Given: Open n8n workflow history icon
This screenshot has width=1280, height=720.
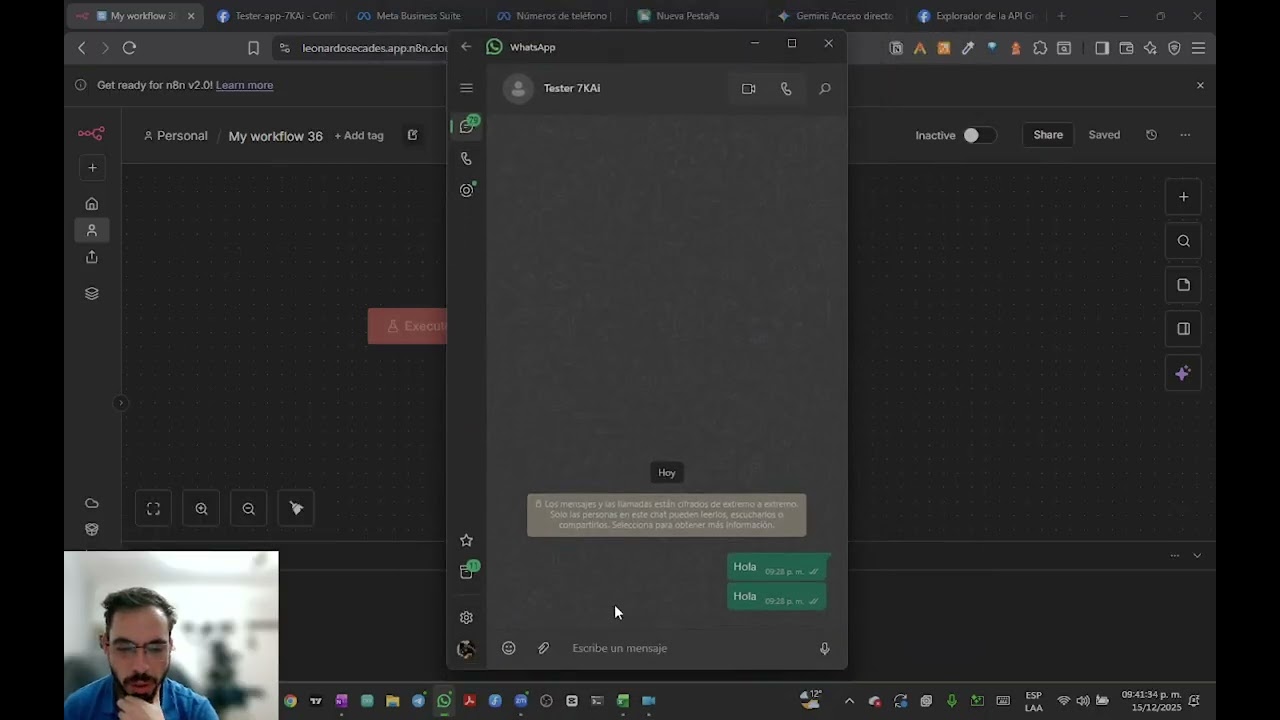Looking at the screenshot, I should tap(1151, 135).
